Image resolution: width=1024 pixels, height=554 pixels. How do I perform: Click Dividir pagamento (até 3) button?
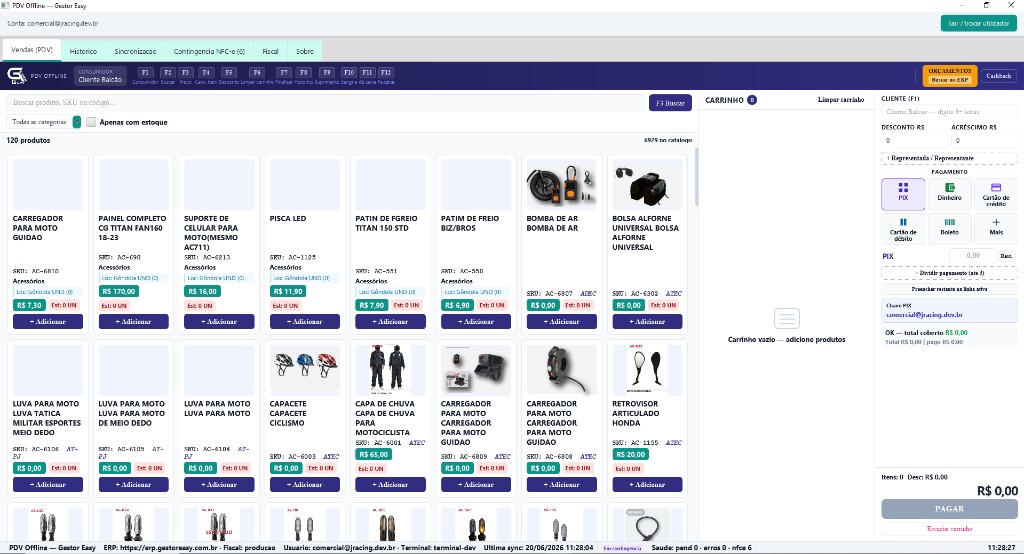[x=949, y=273]
